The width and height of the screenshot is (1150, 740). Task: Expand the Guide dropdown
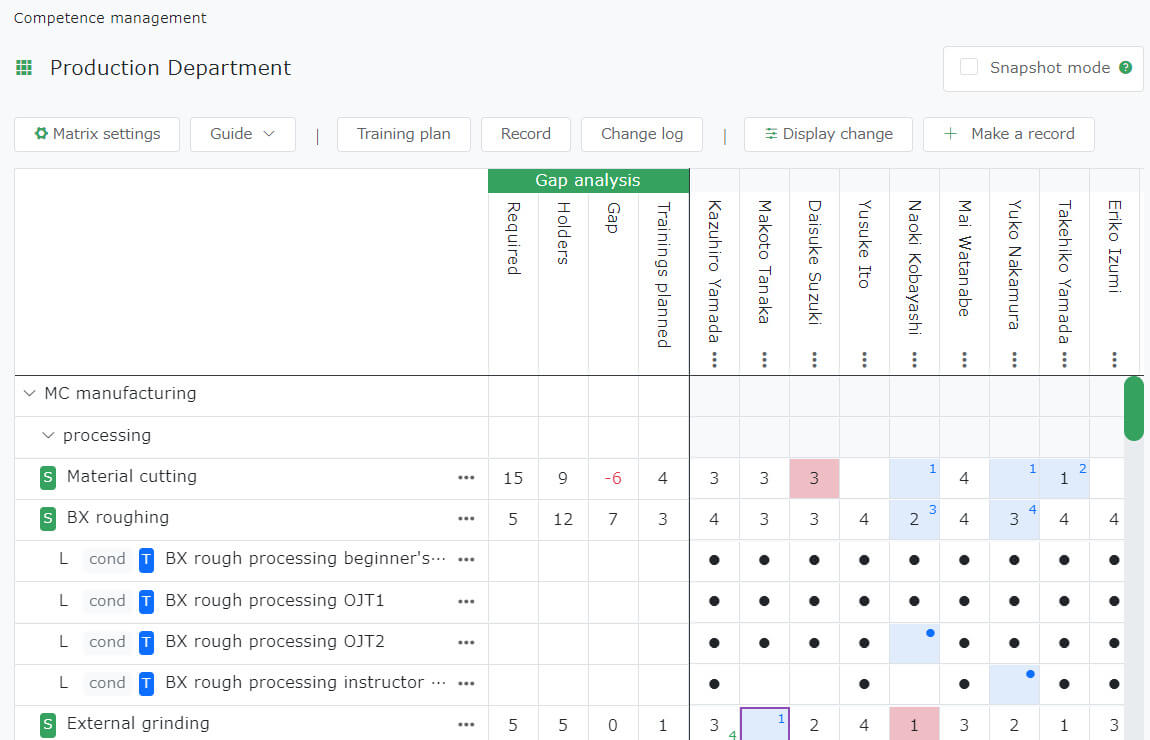tap(243, 134)
